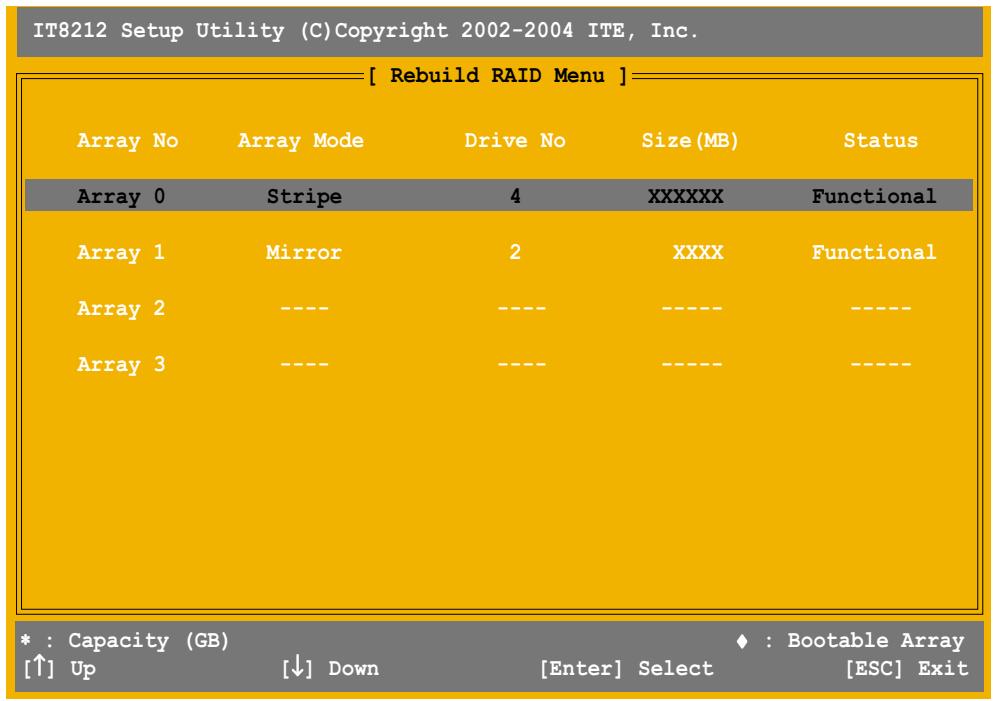Click the XXXXXX size value
This screenshot has width=993, height=701.
coord(686,196)
